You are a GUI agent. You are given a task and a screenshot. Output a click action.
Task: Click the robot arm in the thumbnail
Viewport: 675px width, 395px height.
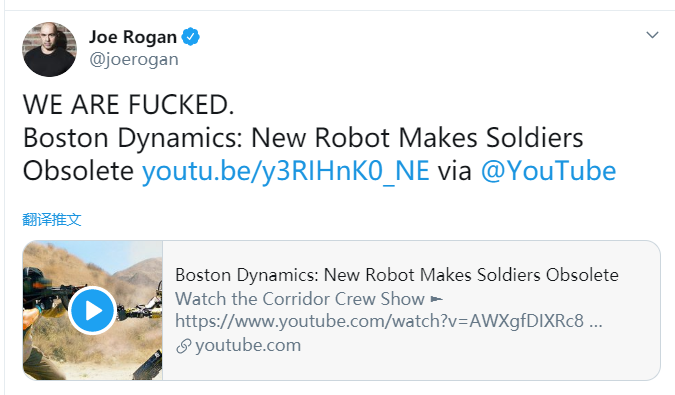click(140, 308)
